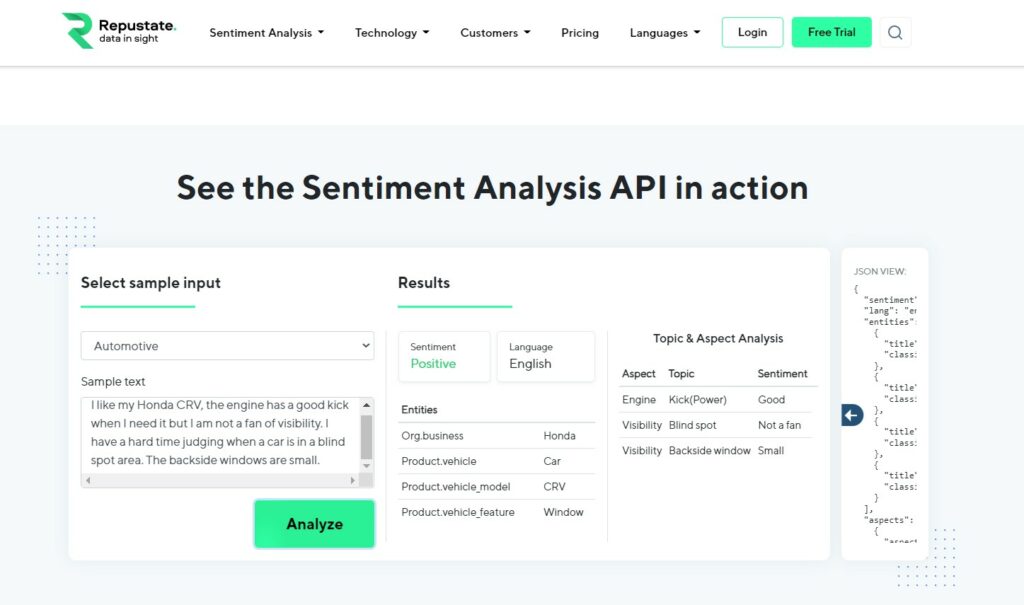Open the search magnifier icon
This screenshot has height=605, width=1024.
click(895, 32)
